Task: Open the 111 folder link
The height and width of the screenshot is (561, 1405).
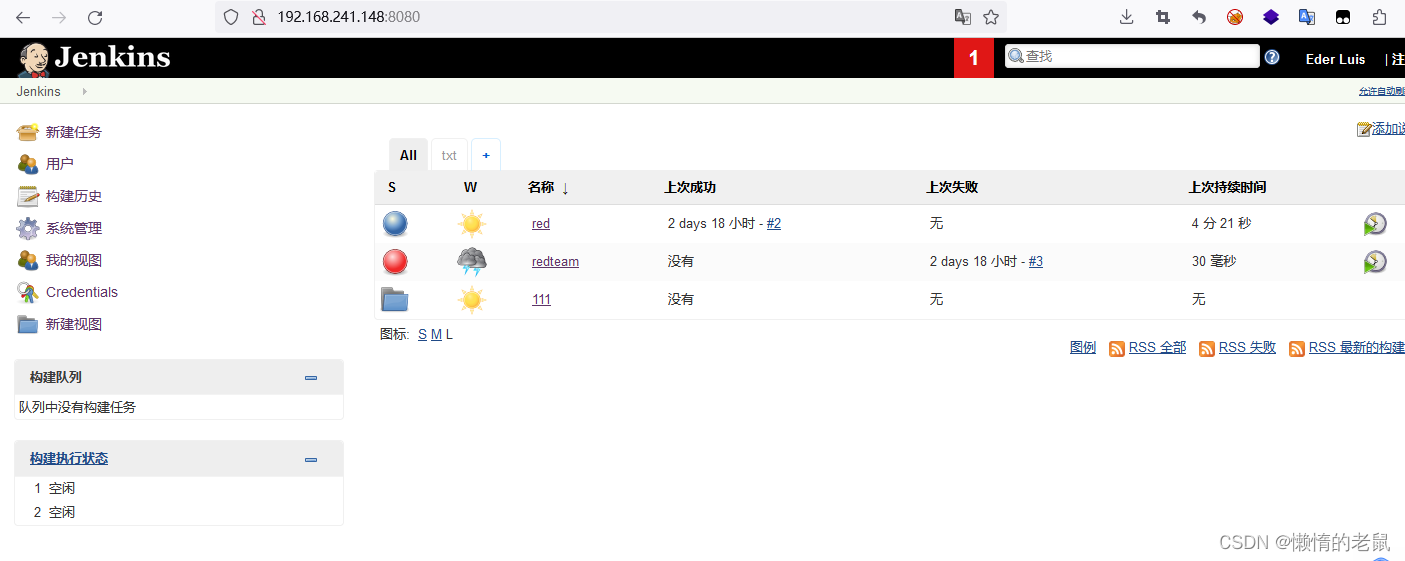Action: point(541,300)
